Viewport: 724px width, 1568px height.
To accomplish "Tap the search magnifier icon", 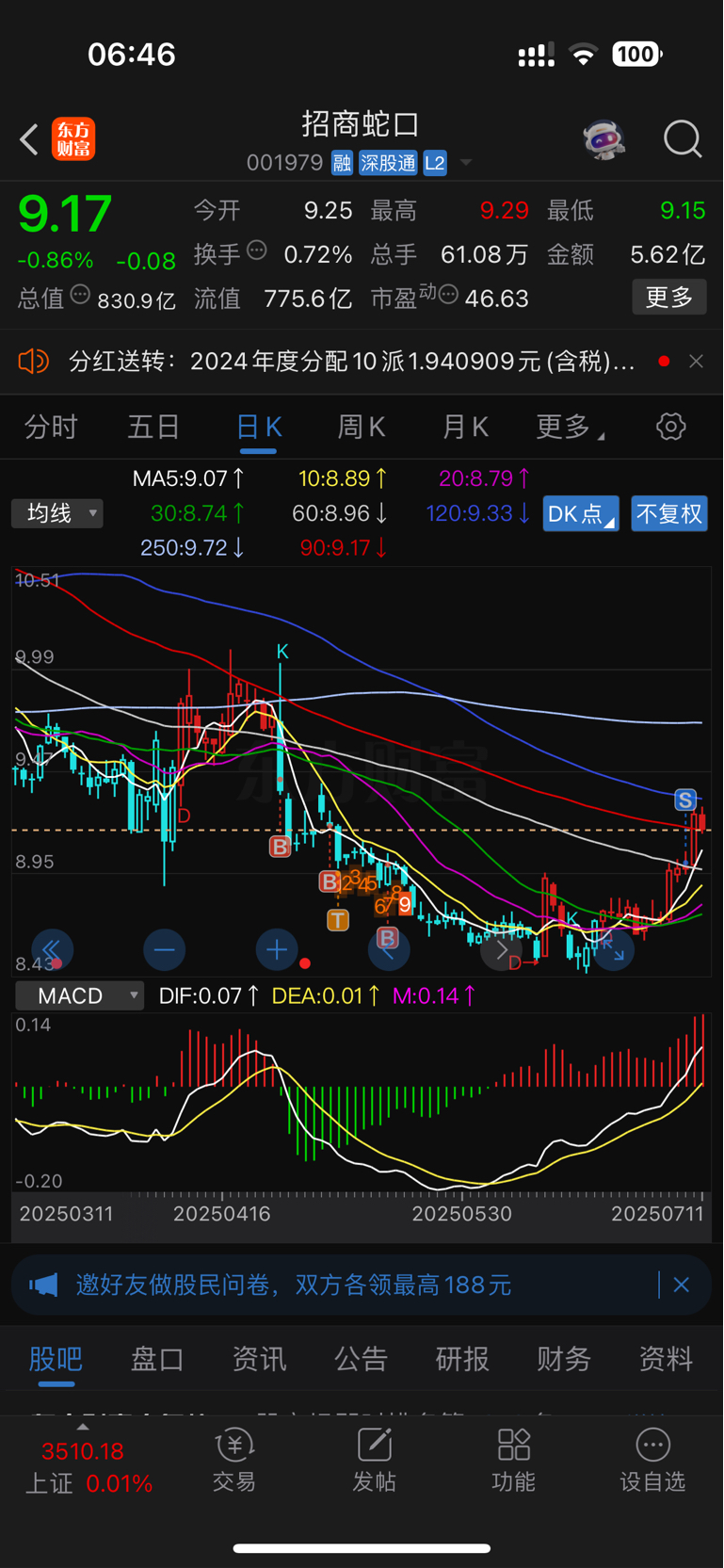I will (x=683, y=139).
